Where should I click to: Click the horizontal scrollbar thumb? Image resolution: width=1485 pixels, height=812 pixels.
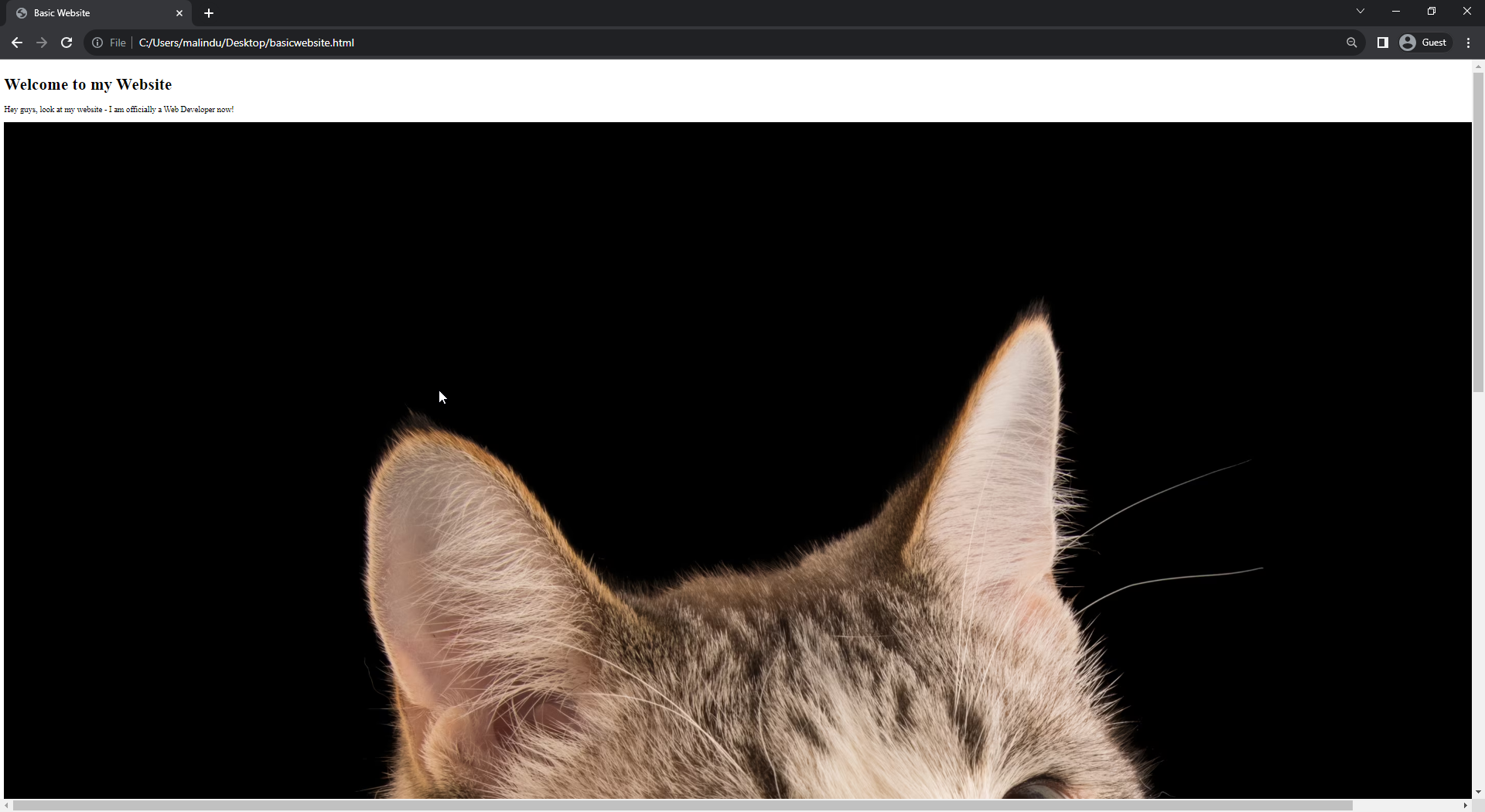coord(682,806)
